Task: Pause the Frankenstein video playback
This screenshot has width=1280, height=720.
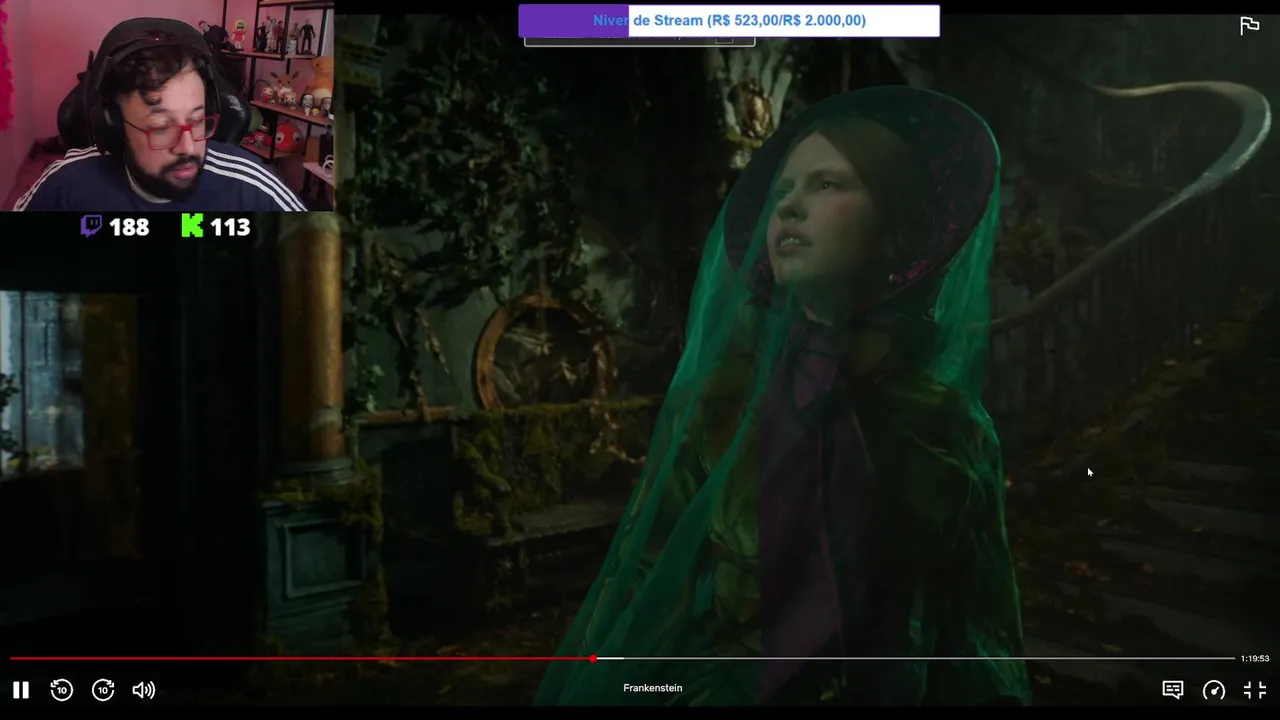Action: 20,690
